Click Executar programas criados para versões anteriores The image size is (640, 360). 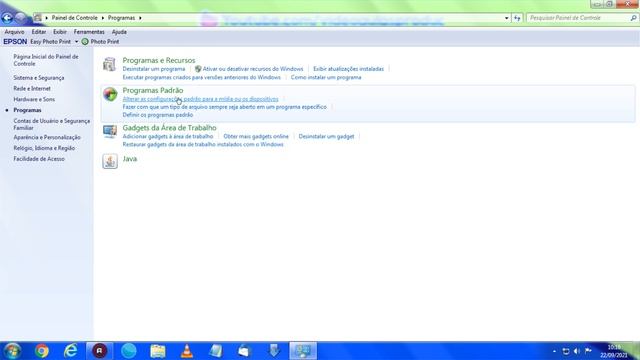(202, 77)
